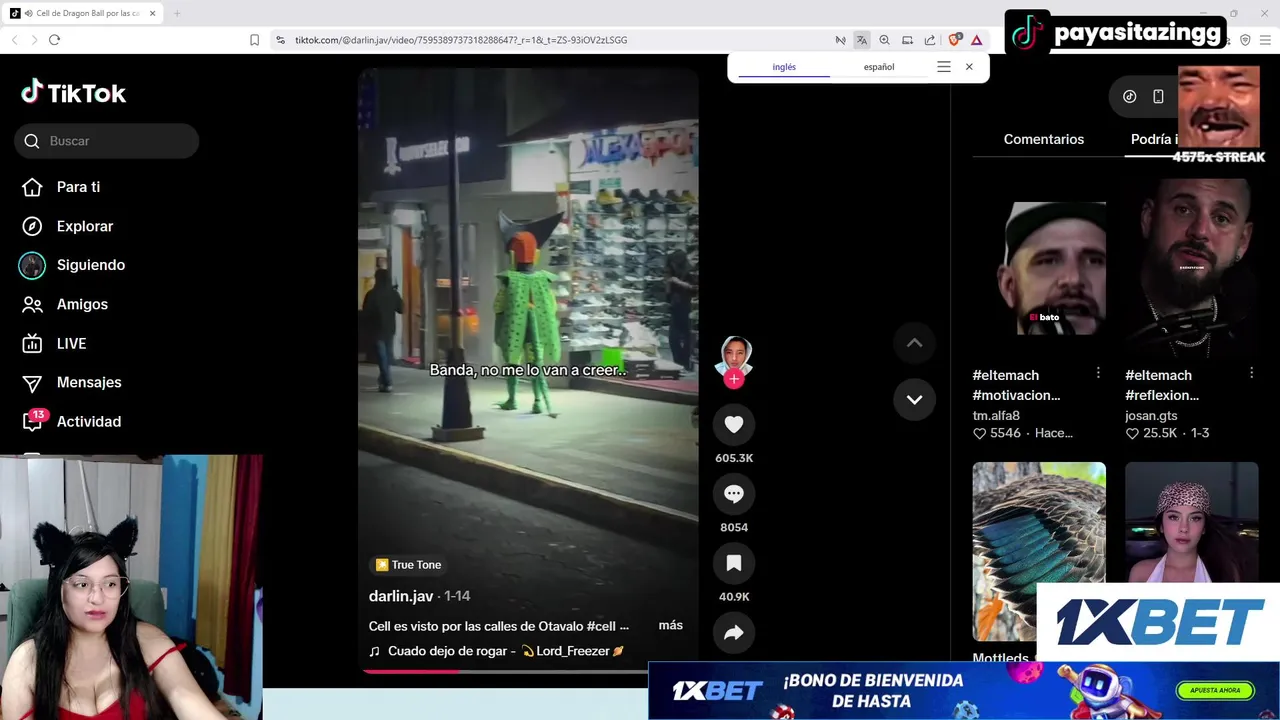Open comments via speech bubble icon
This screenshot has height=720, width=1280.
pyautogui.click(x=734, y=494)
